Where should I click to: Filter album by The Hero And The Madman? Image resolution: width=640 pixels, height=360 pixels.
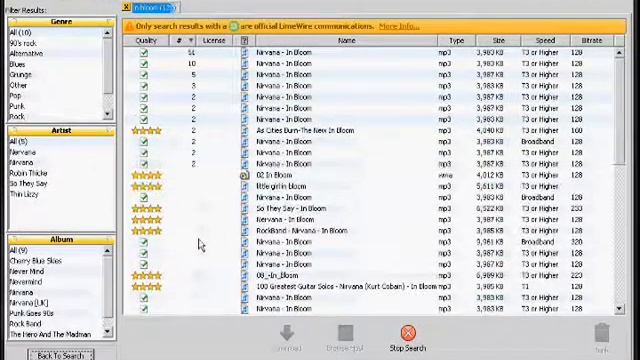click(x=50, y=334)
